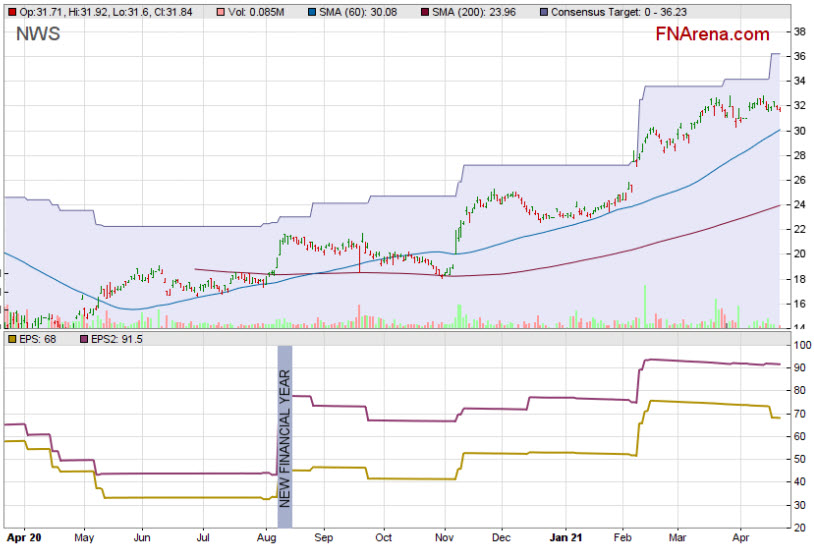Select the NWS ticker label

click(x=36, y=36)
